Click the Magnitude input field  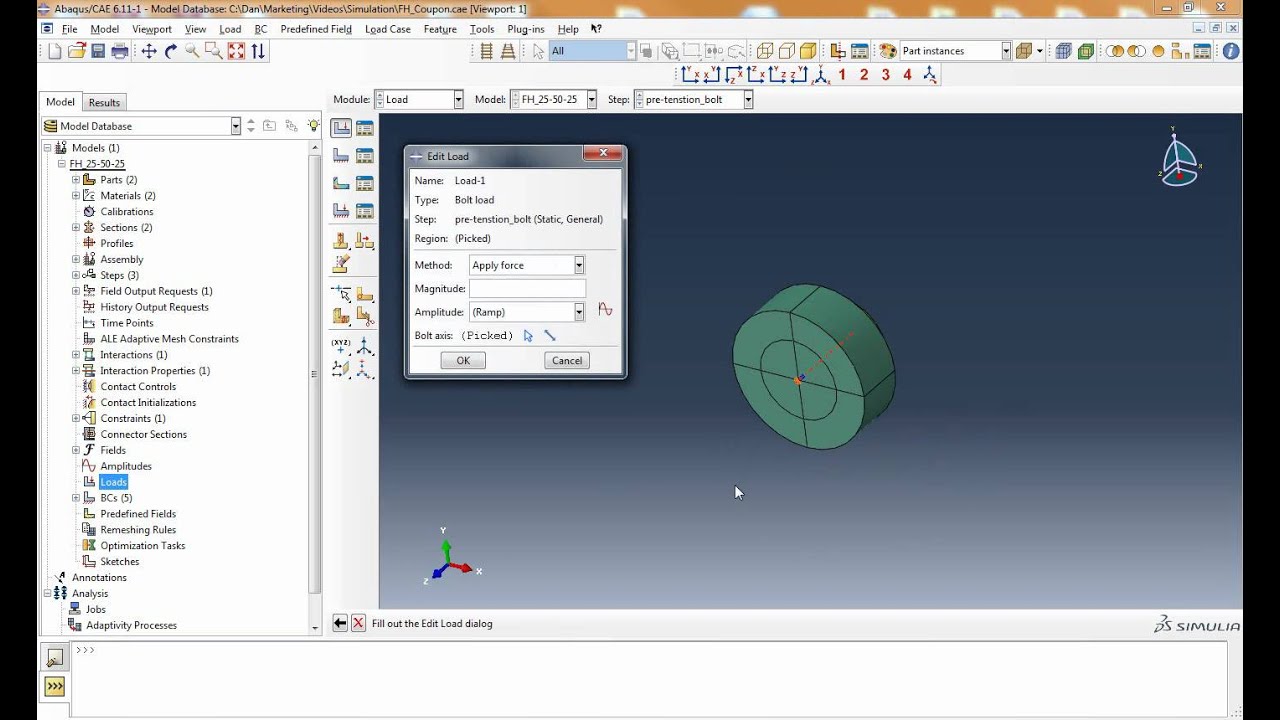click(x=527, y=289)
